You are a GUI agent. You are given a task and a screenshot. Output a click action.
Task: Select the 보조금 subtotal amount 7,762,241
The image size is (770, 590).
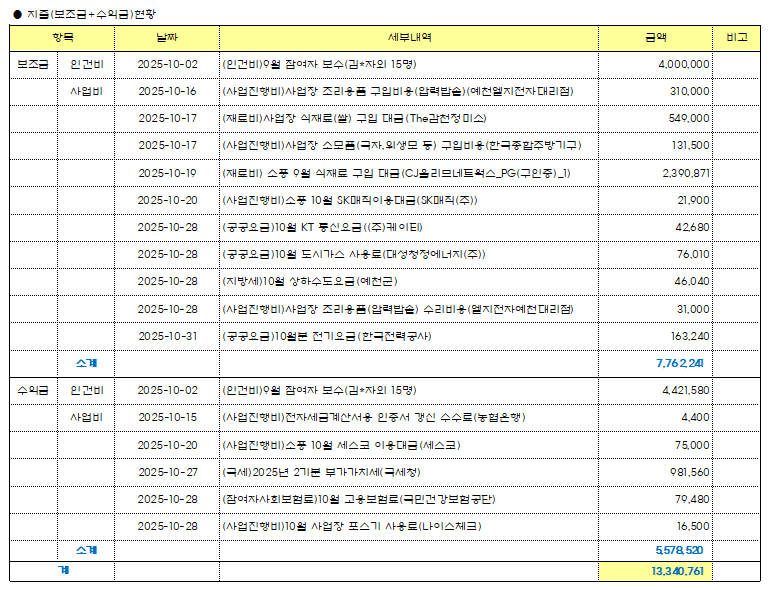pyautogui.click(x=655, y=362)
